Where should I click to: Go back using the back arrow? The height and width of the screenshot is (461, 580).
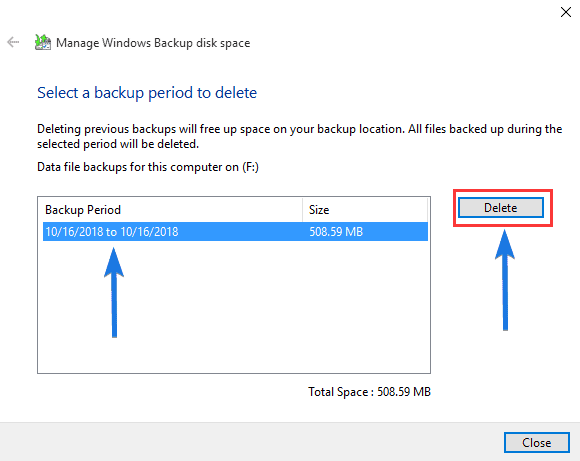(13, 42)
